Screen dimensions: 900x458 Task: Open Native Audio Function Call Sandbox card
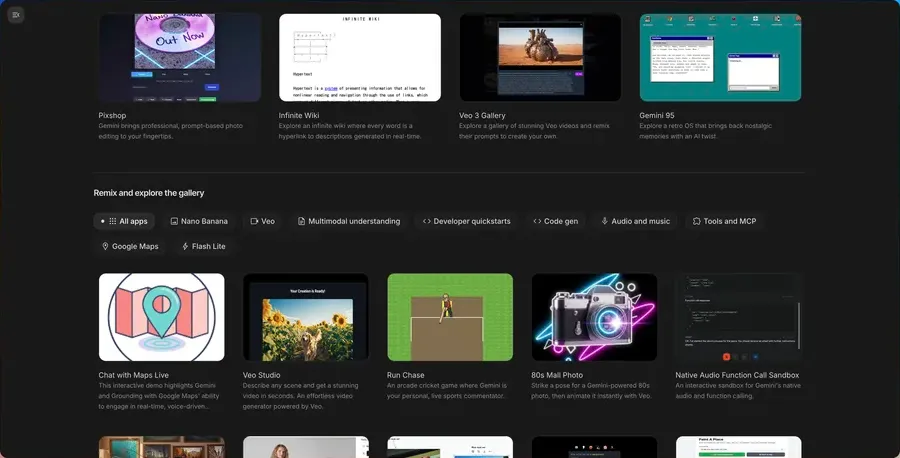[738, 317]
